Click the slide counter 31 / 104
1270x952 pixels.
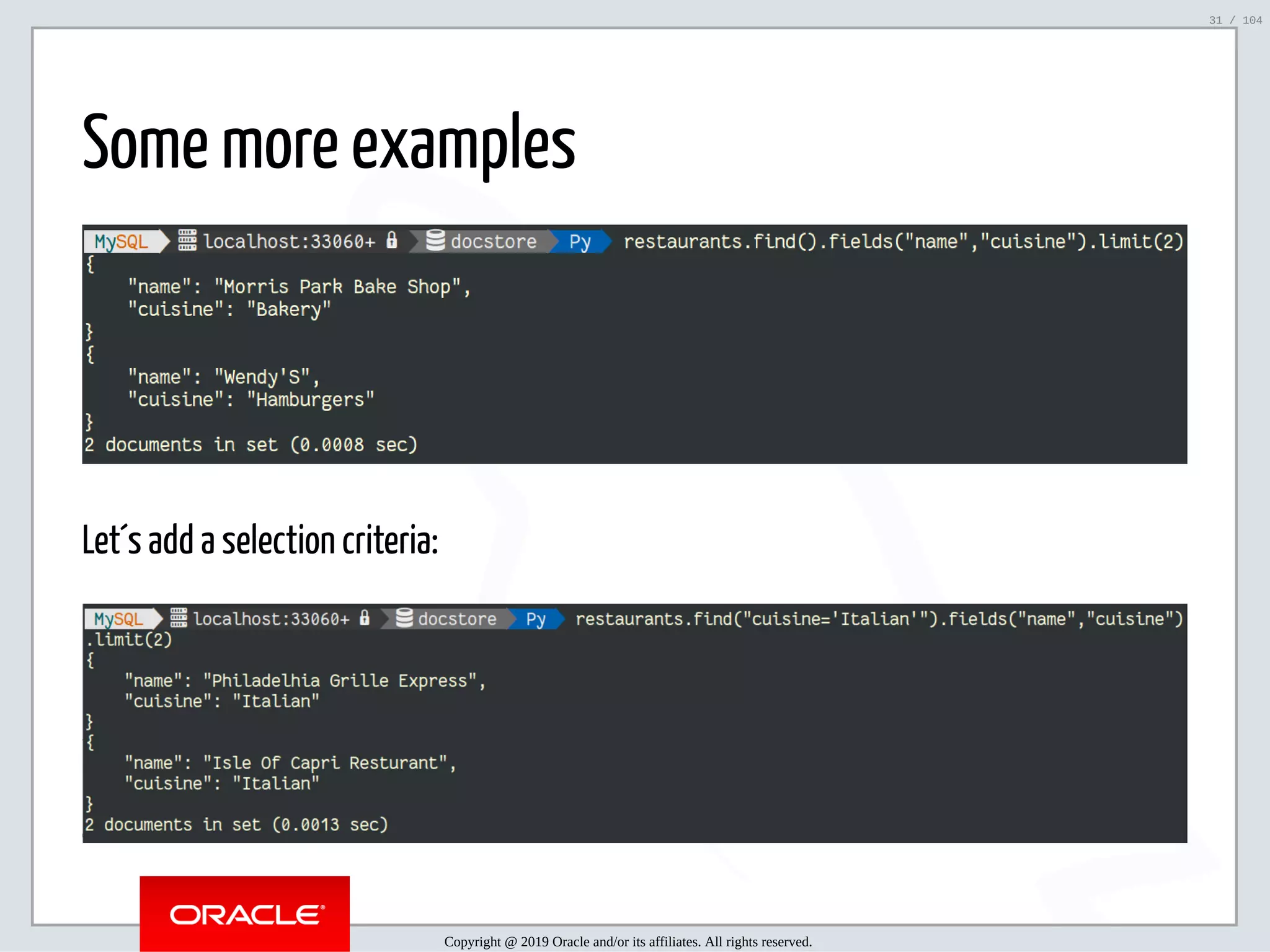click(x=1235, y=20)
